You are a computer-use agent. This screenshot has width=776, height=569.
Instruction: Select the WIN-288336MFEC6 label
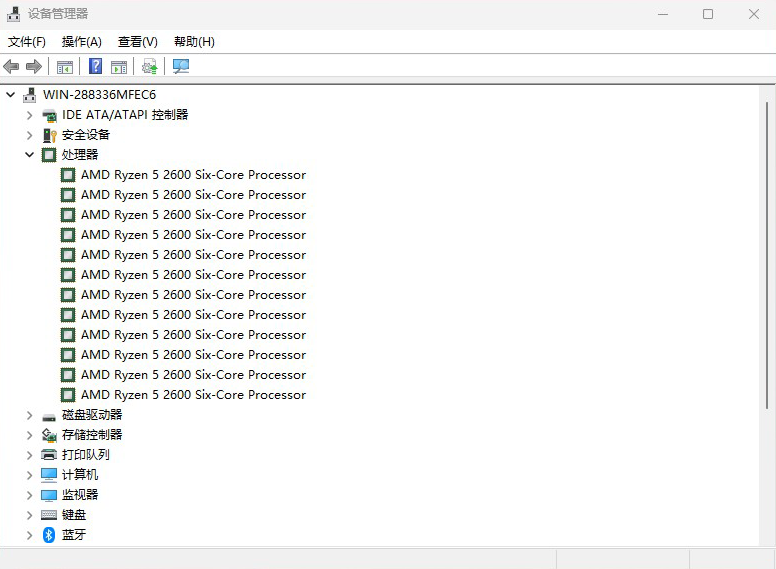coord(99,95)
